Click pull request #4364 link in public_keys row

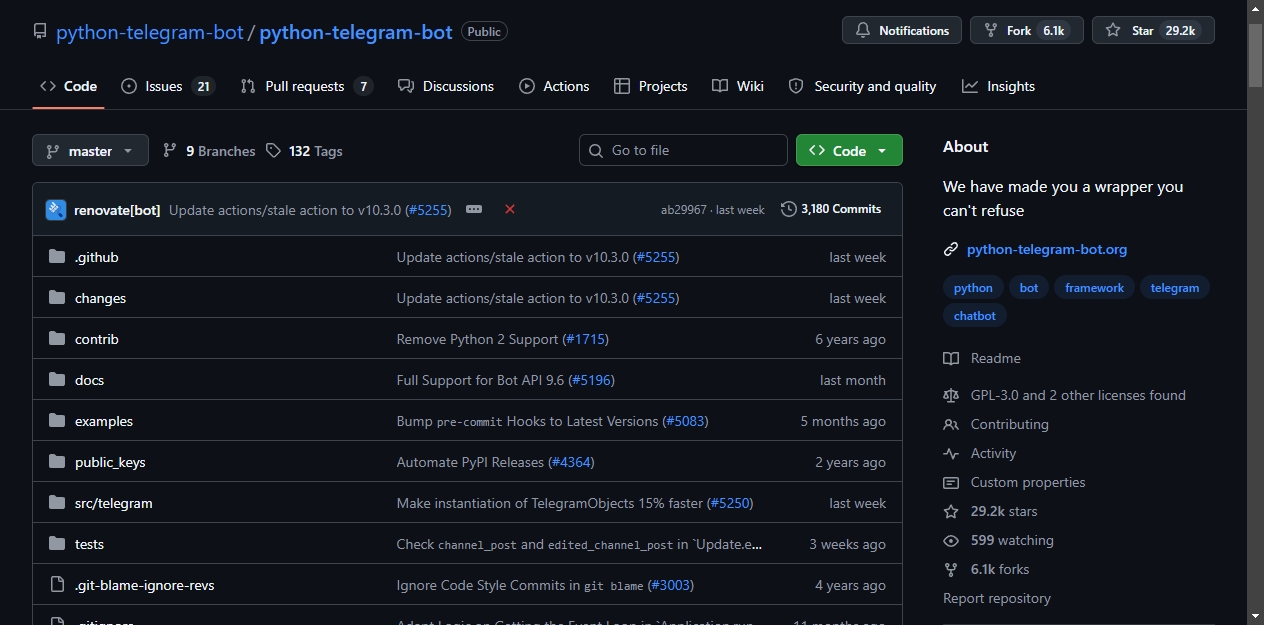click(x=571, y=462)
